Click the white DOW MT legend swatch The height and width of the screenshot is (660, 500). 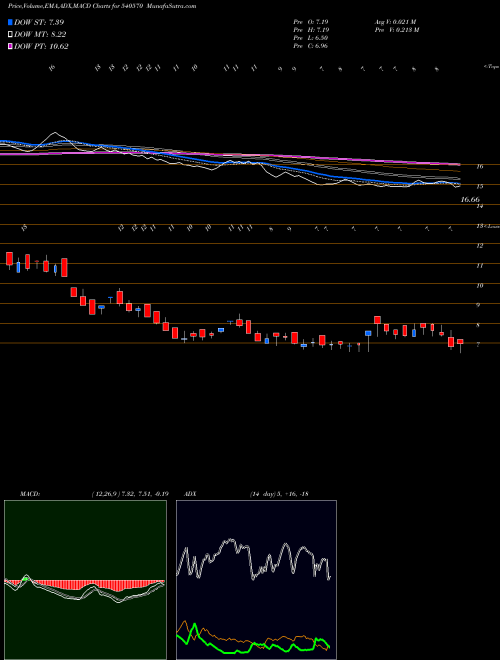[x=10, y=35]
